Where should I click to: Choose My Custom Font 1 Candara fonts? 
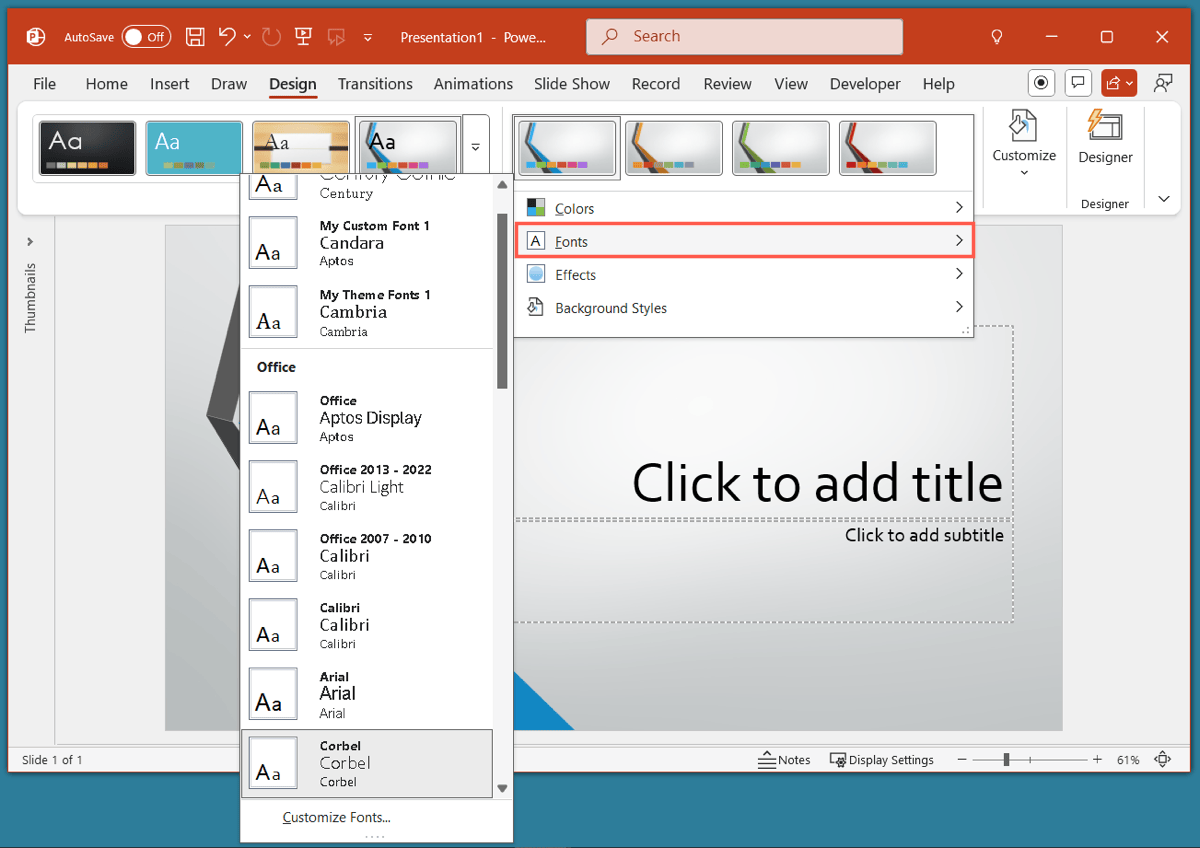(367, 243)
